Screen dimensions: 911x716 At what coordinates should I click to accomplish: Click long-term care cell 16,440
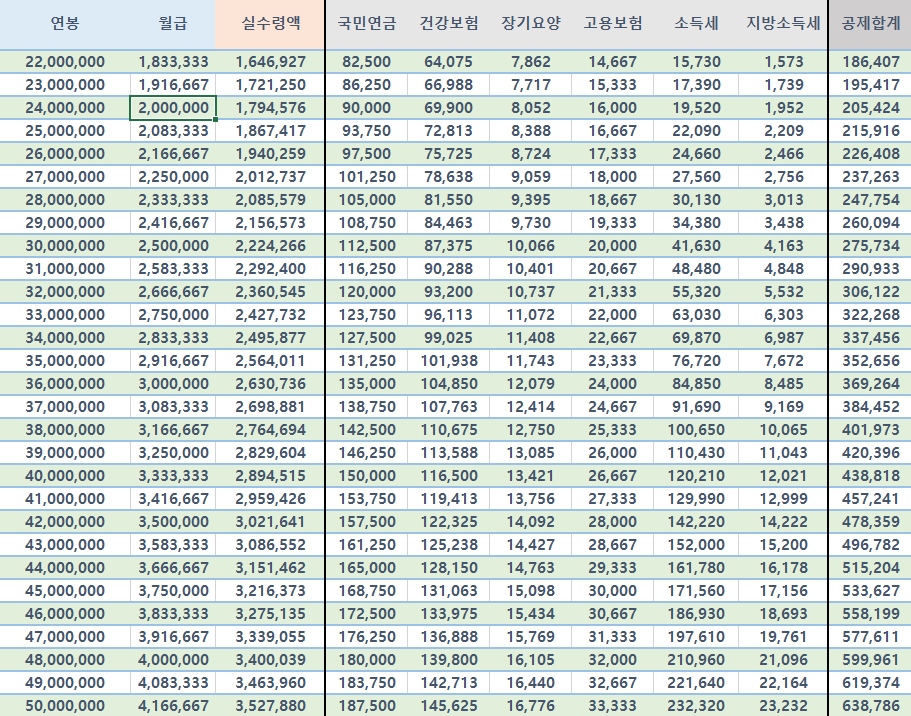coord(530,682)
